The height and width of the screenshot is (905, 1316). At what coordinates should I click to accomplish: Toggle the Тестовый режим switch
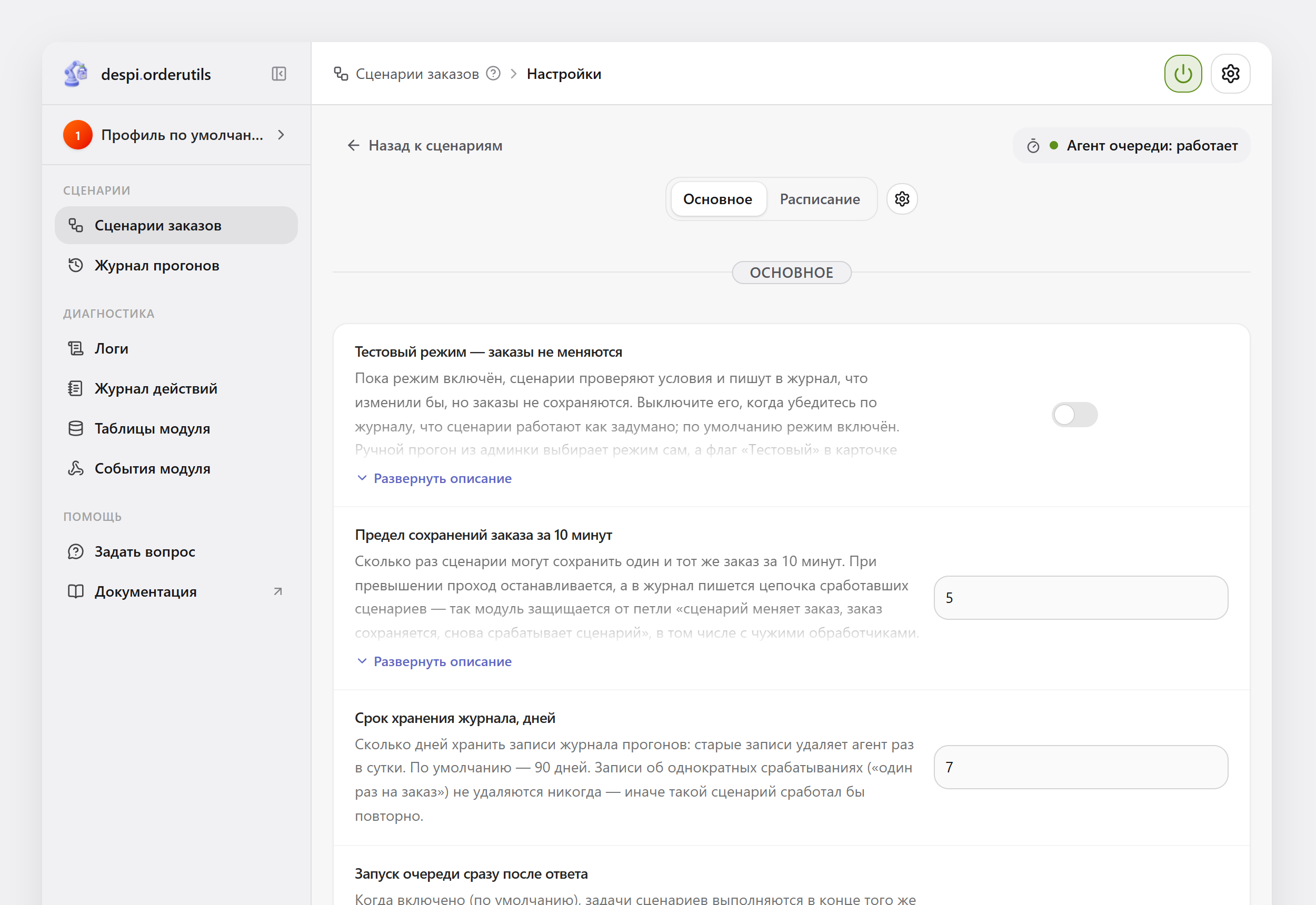(x=1074, y=415)
